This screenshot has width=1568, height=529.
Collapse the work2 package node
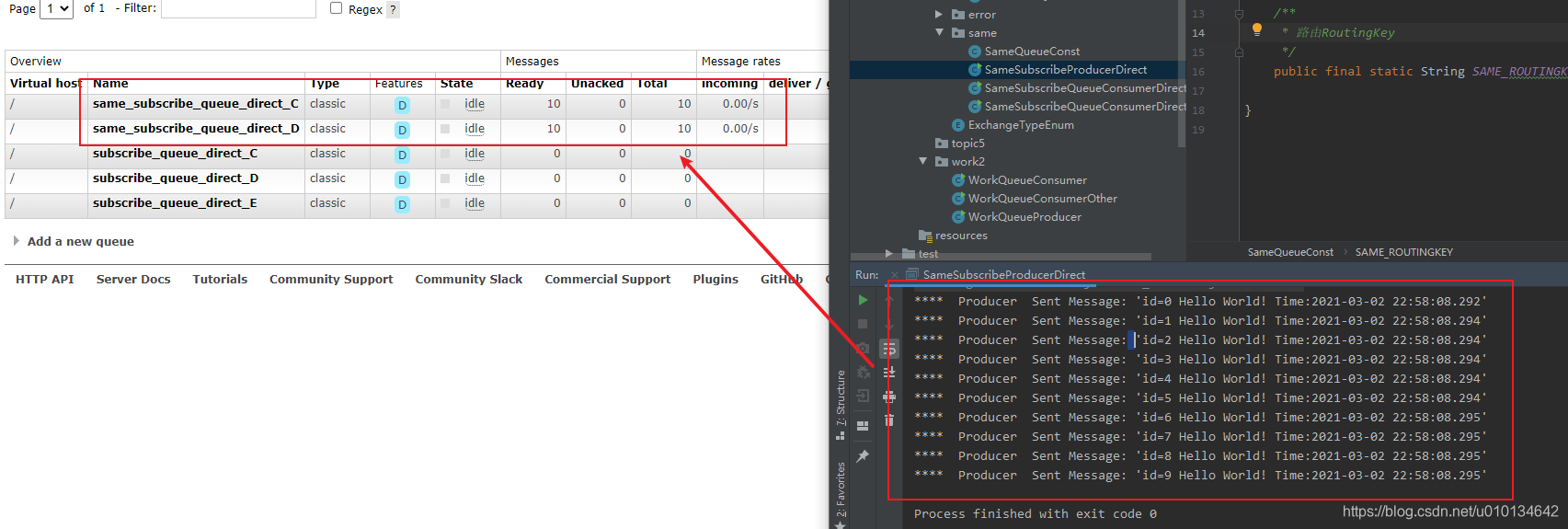pos(922,161)
